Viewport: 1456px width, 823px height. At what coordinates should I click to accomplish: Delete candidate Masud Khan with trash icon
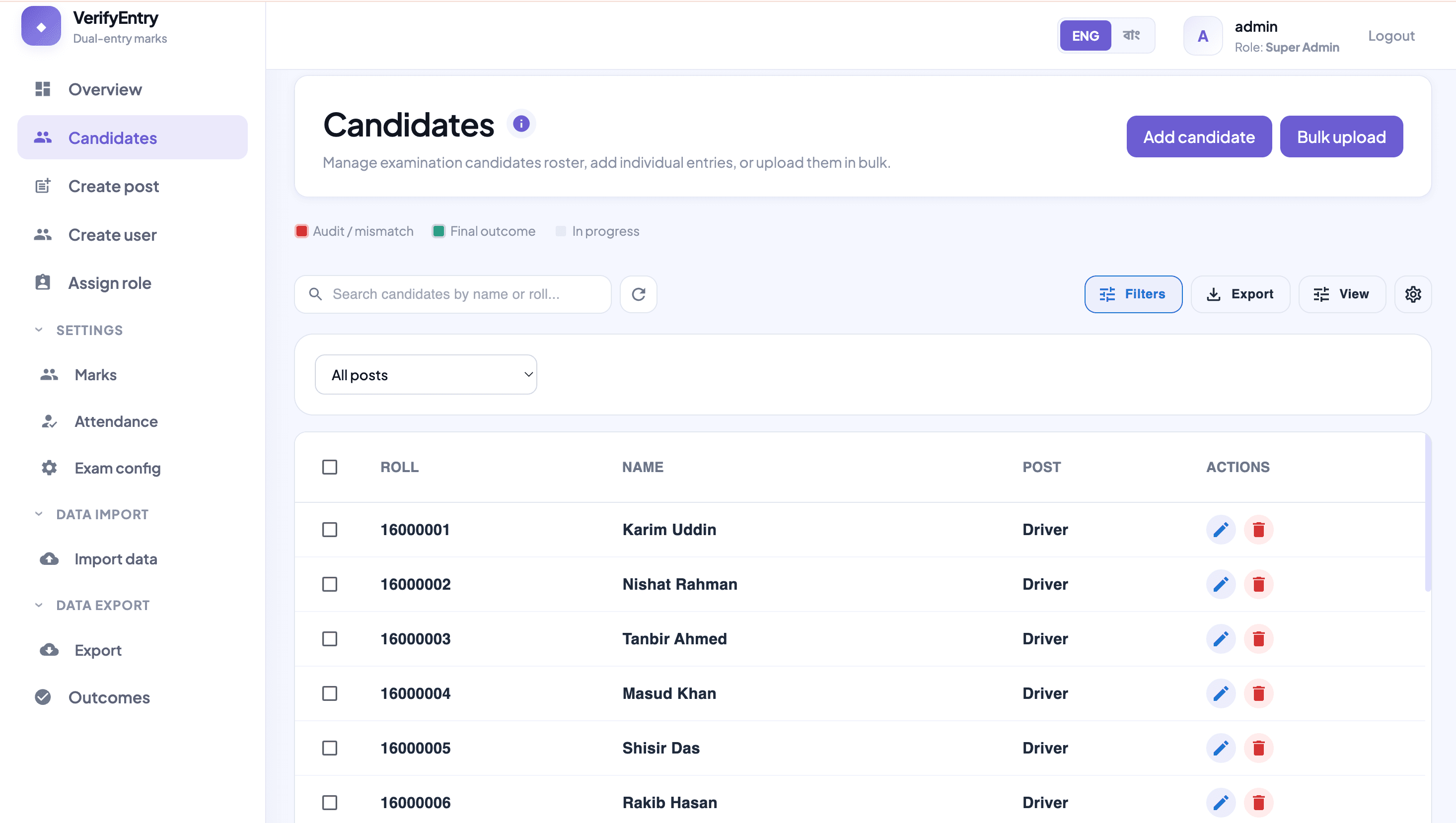coord(1259,693)
